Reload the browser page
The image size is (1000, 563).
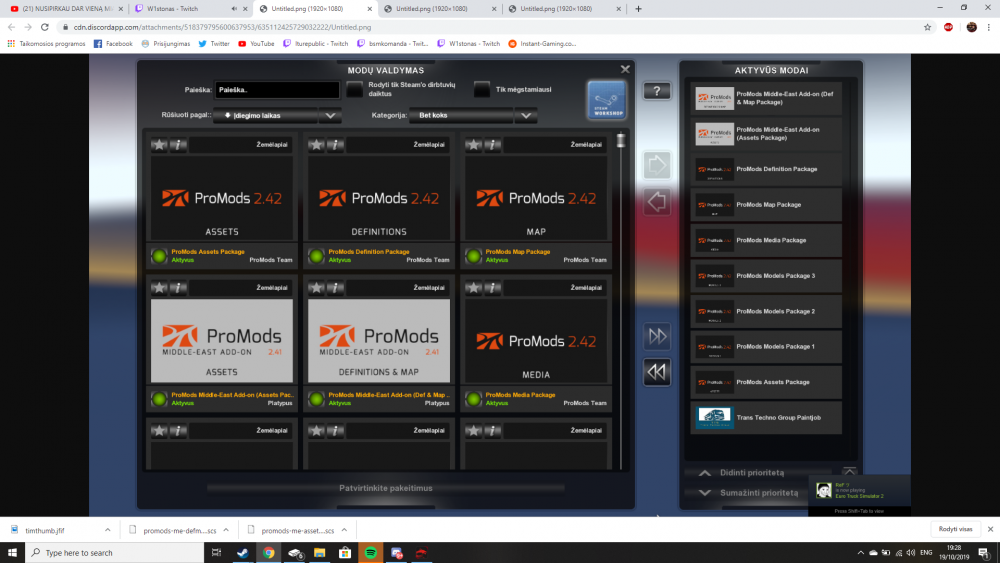coord(45,27)
